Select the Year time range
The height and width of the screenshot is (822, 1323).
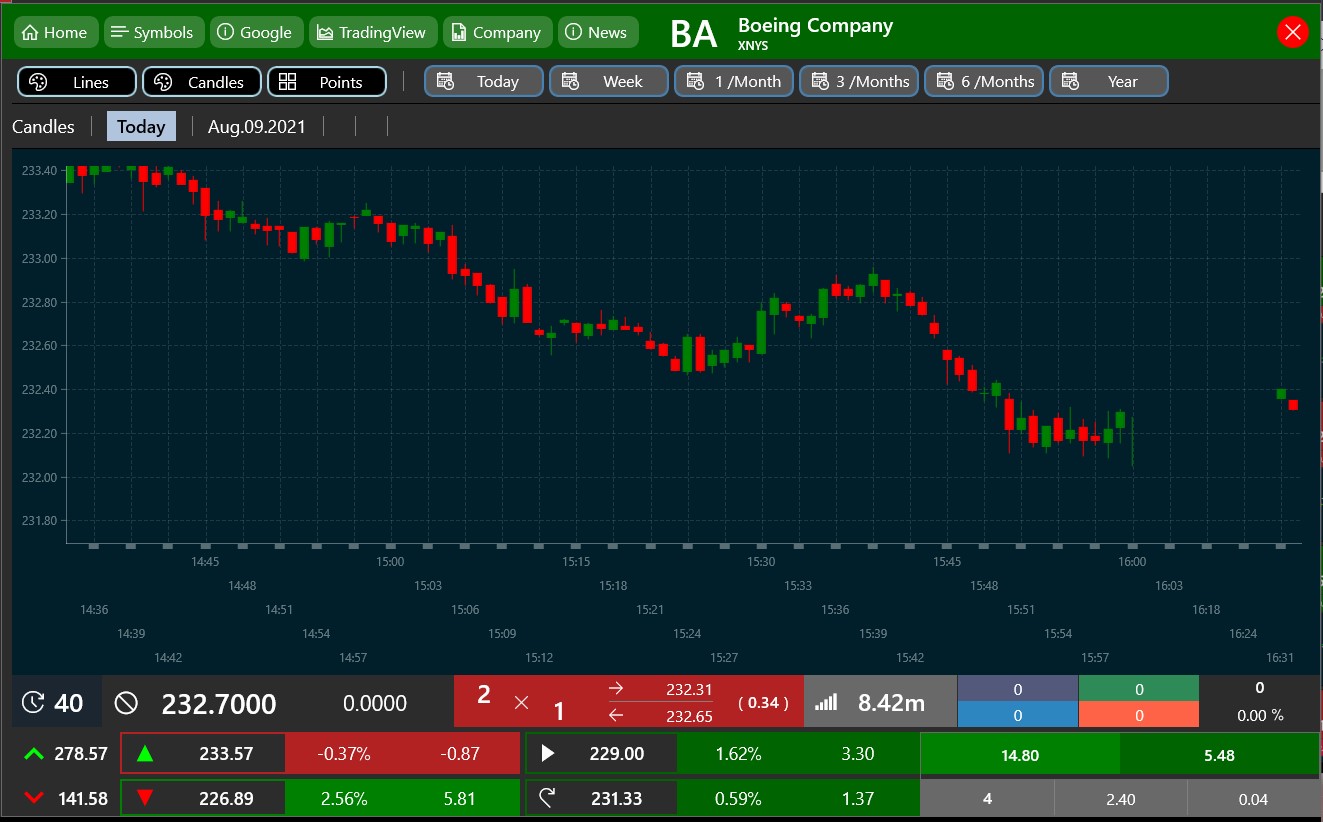(x=1109, y=82)
